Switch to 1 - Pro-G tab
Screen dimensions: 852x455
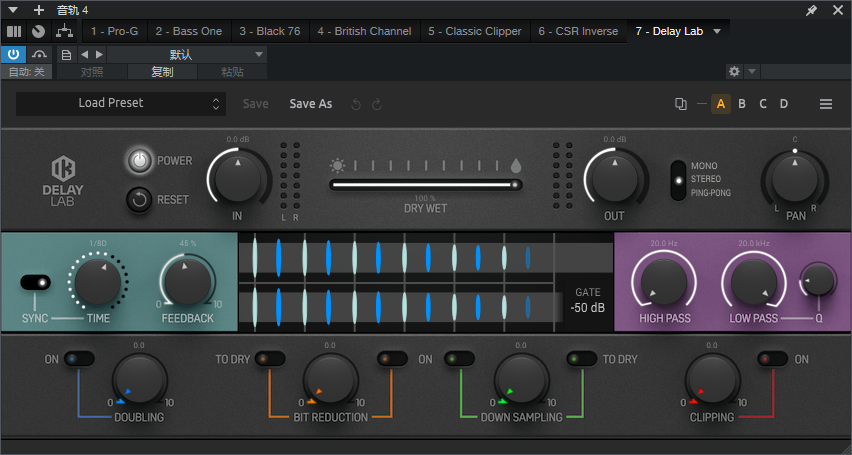point(114,32)
